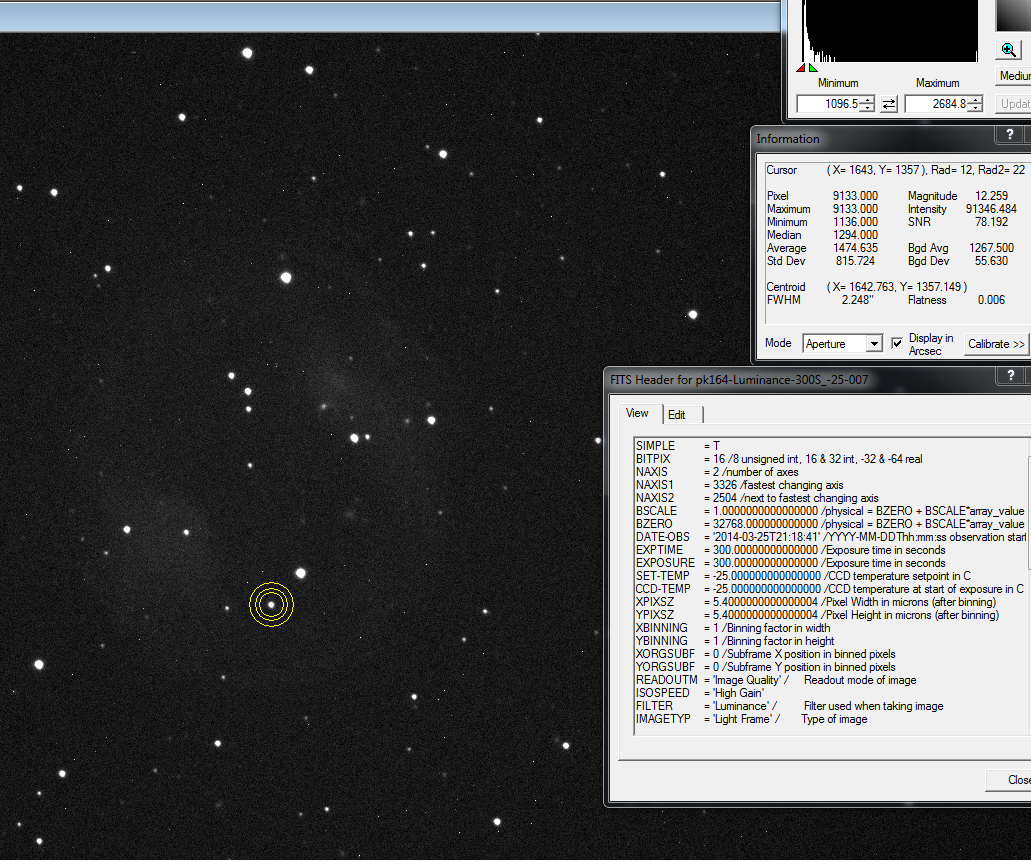Click the Intensity value 91346.484
Viewport: 1031px width, 861px height.
991,209
